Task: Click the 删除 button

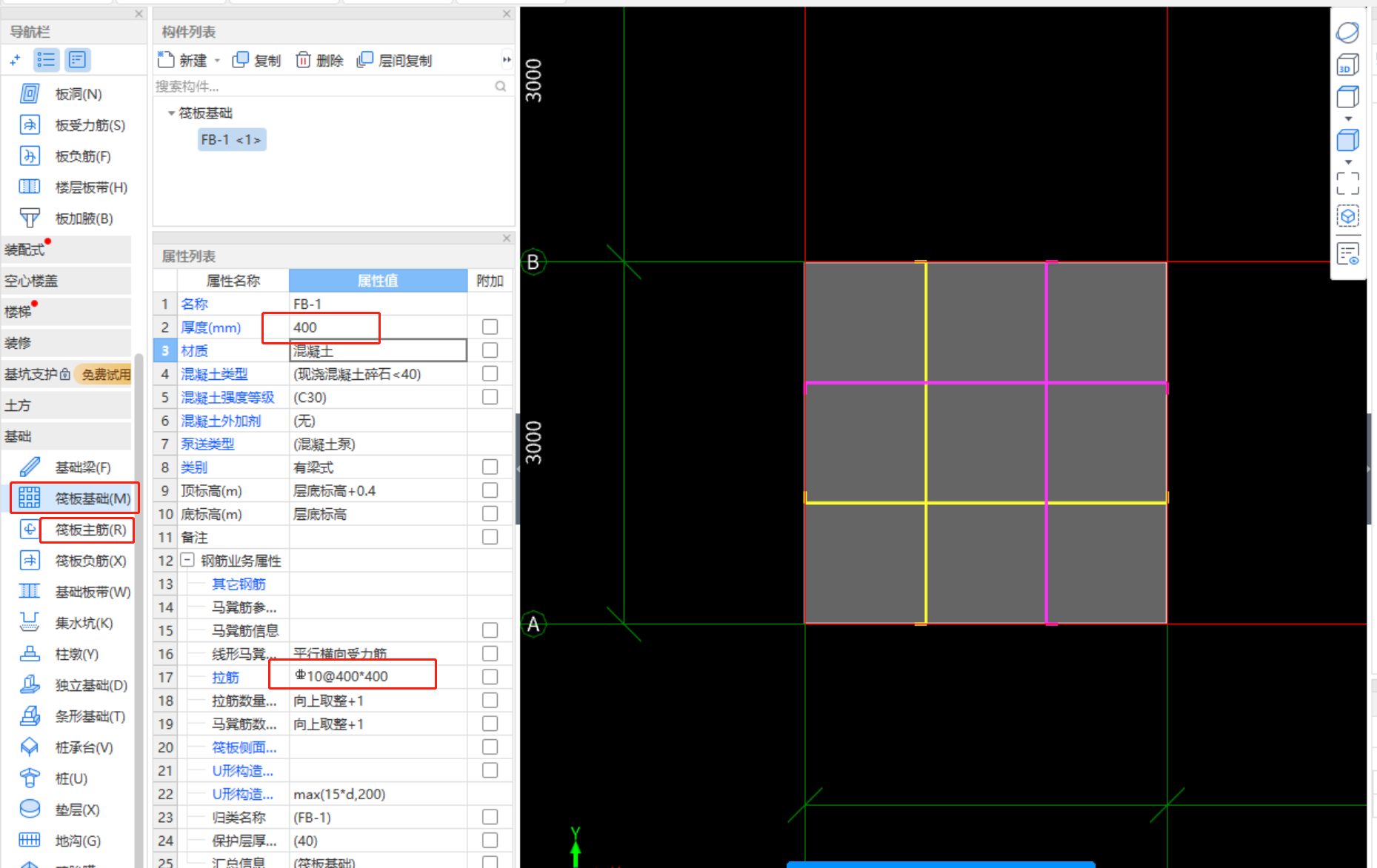Action: pyautogui.click(x=319, y=60)
